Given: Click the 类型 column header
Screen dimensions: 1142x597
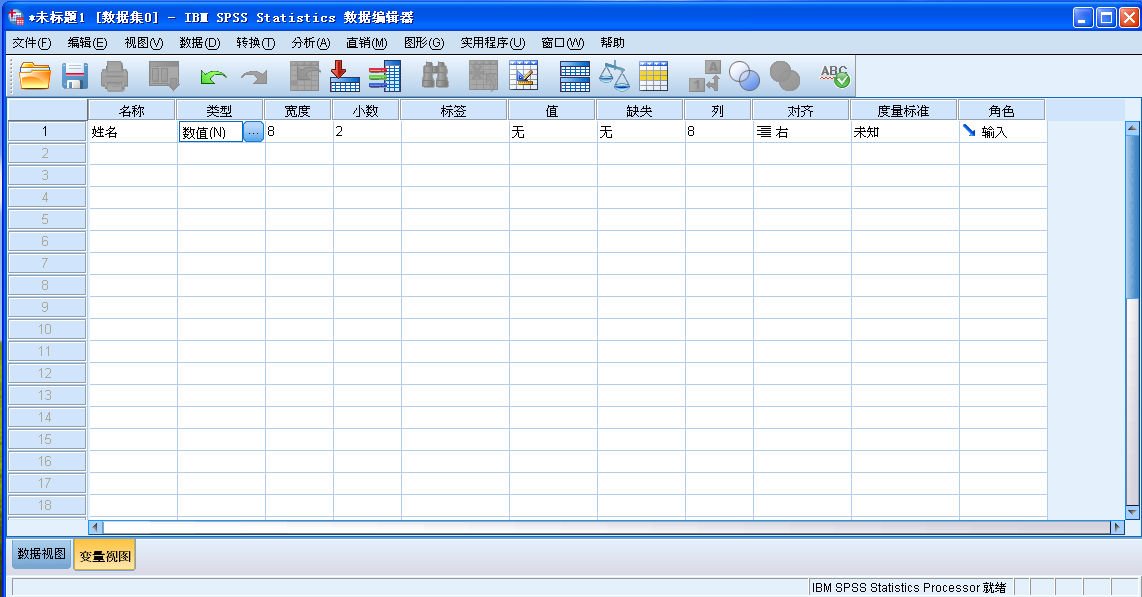Looking at the screenshot, I should pyautogui.click(x=219, y=111).
